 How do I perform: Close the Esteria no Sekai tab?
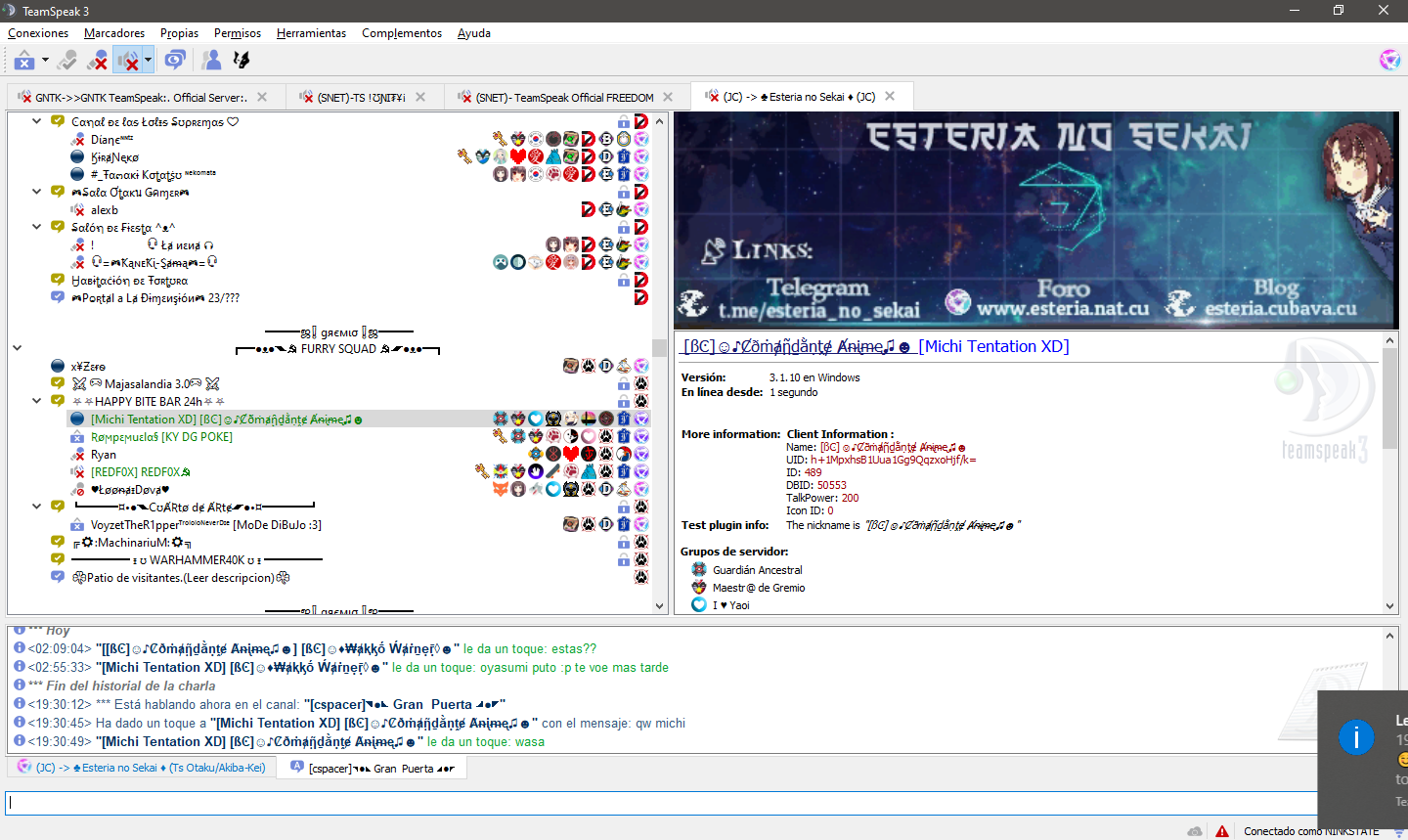click(x=890, y=96)
